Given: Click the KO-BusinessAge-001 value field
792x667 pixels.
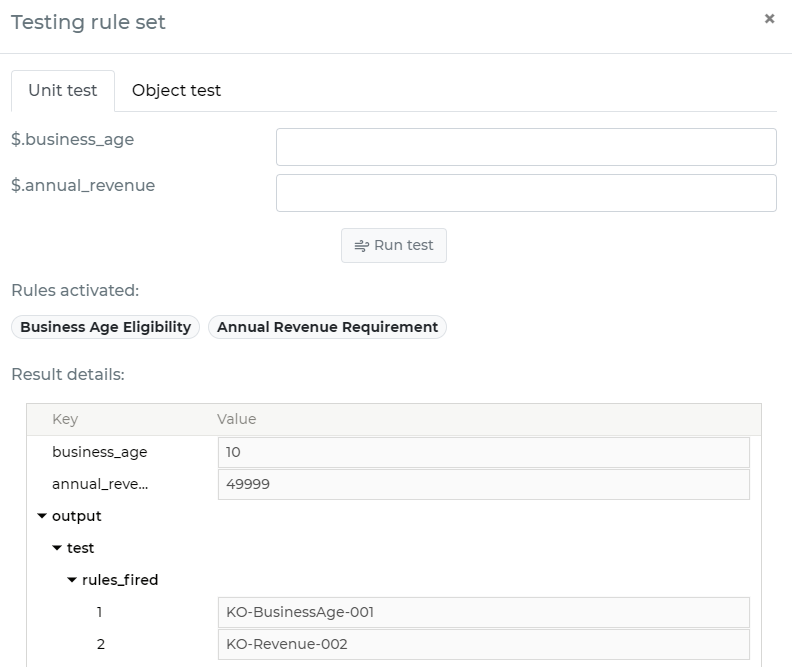Looking at the screenshot, I should [483, 612].
